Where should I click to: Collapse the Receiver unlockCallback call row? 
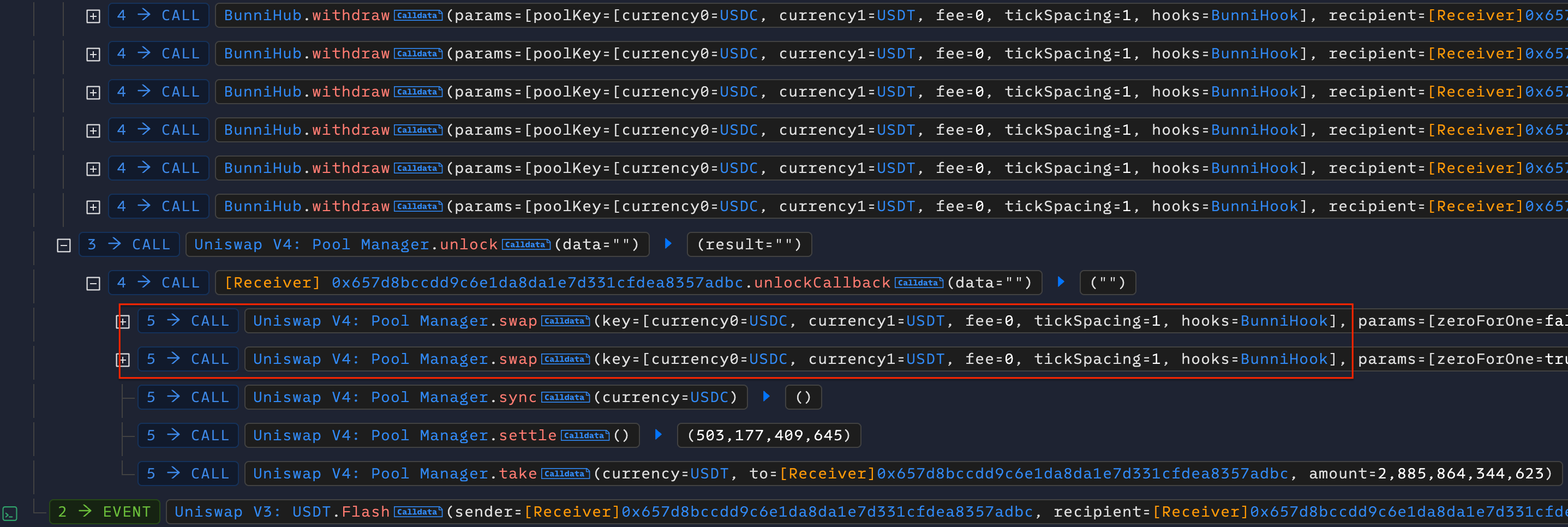[93, 284]
